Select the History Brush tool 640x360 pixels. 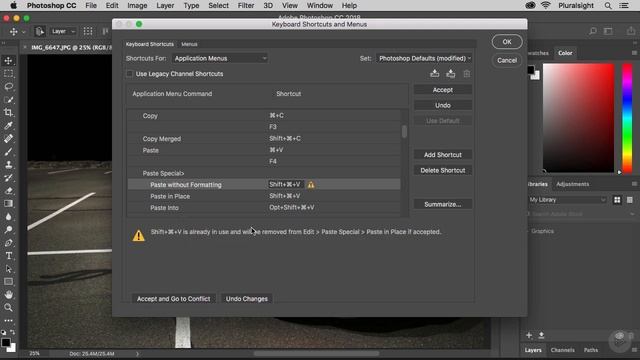tap(8, 178)
